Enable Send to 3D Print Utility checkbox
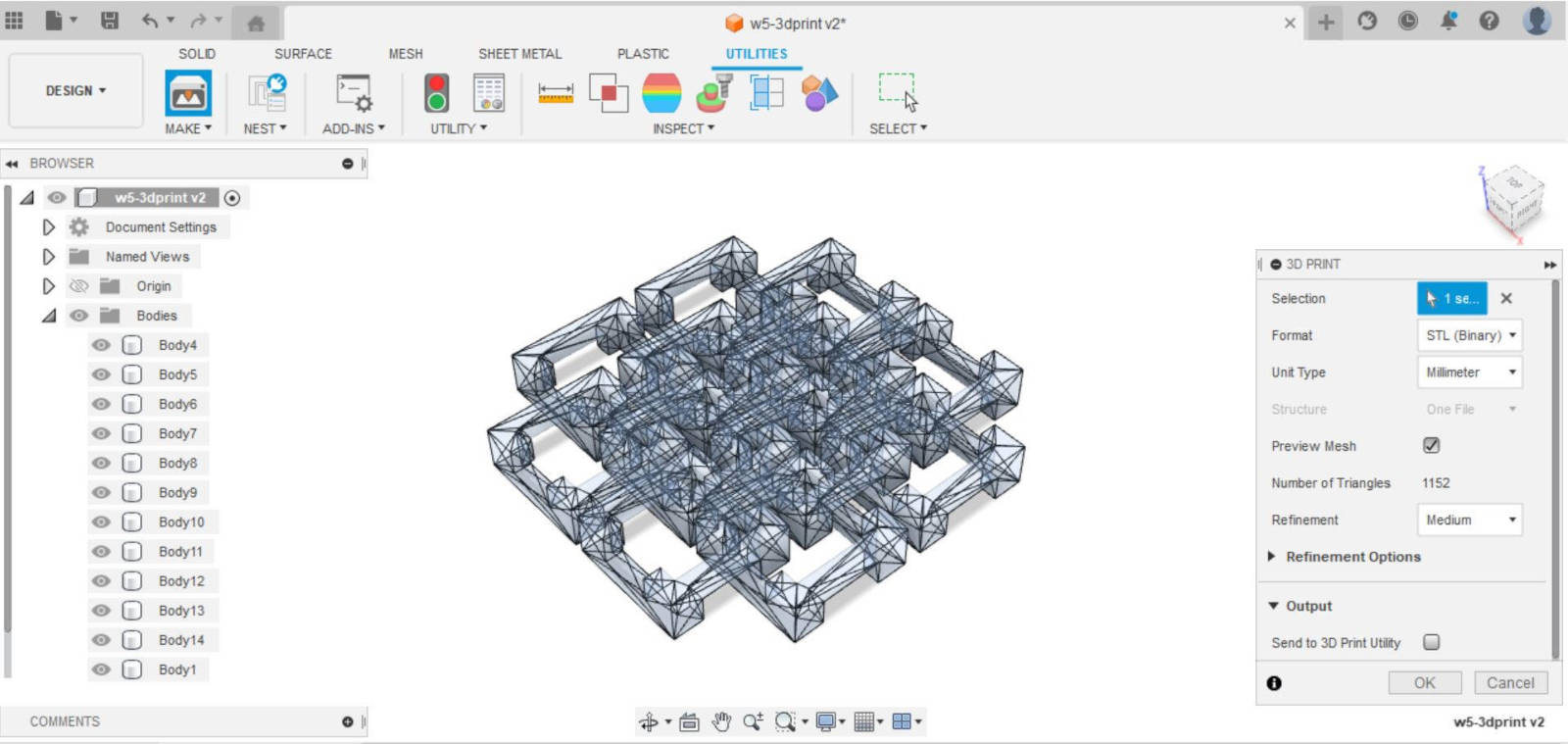 (1432, 642)
